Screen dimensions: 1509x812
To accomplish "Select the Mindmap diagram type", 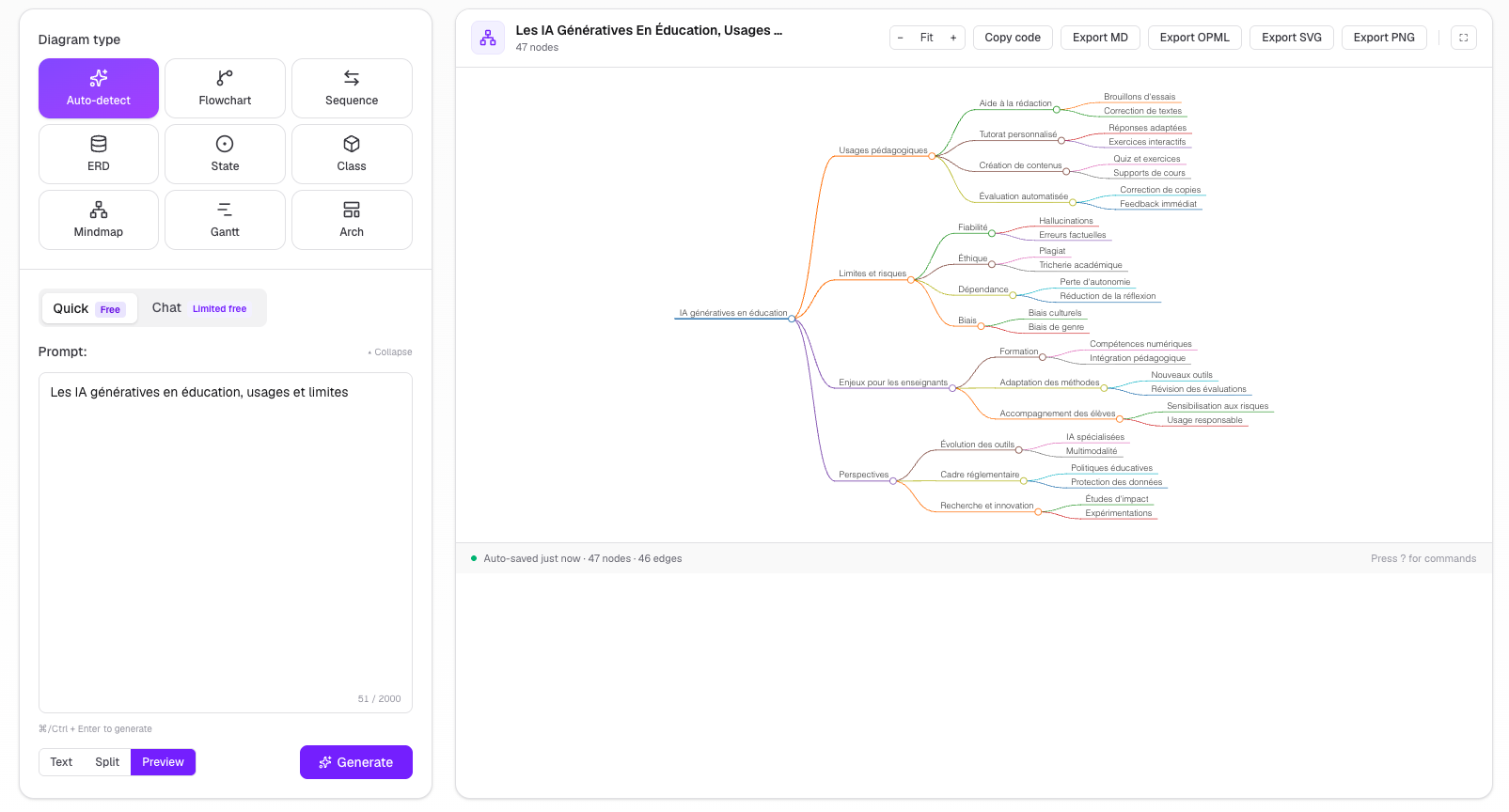I will point(99,220).
